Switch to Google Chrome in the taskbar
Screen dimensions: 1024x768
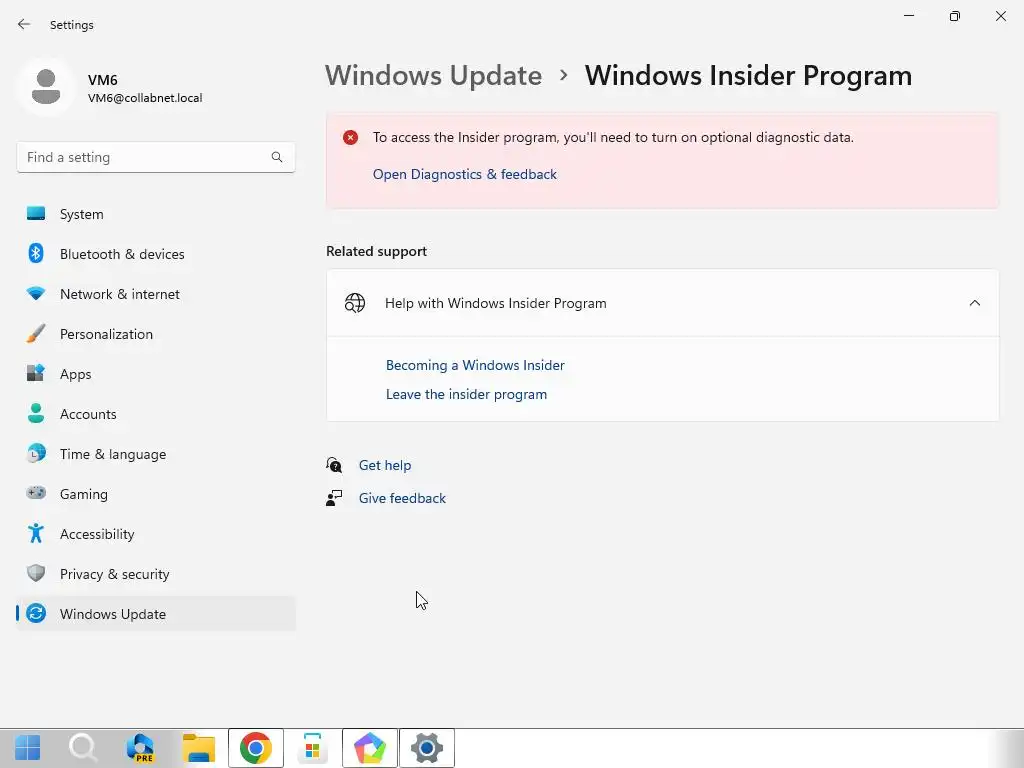coord(256,748)
